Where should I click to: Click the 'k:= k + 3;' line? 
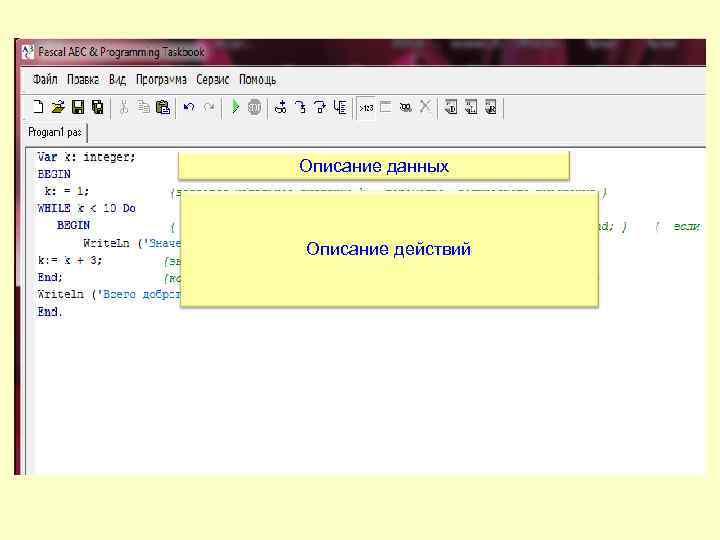point(70,260)
